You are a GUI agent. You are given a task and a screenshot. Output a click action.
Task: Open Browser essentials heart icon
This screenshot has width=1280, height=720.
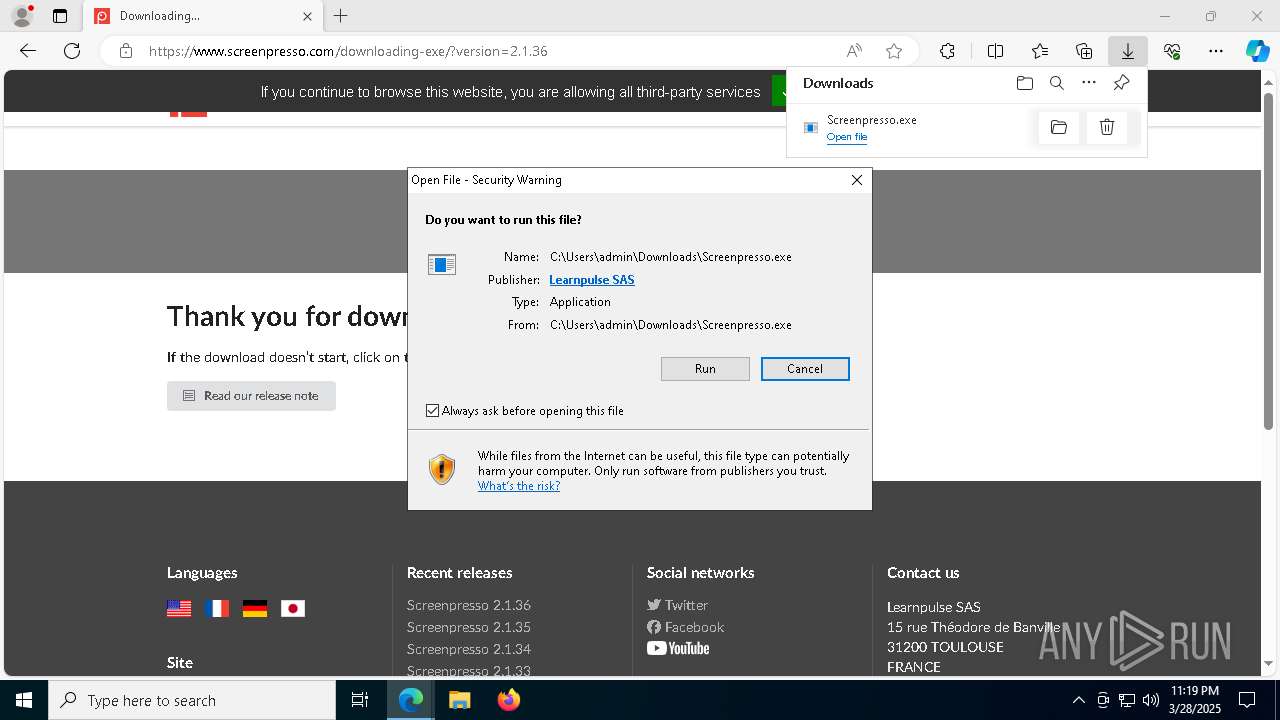[x=1172, y=51]
